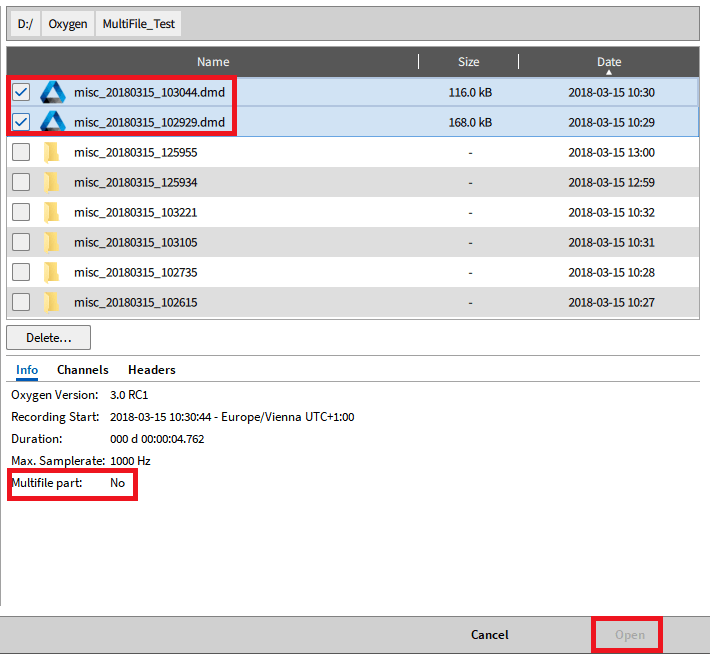Uncheck the misc_20180315_103044.dmd checkbox
This screenshot has width=710, height=654.
(21, 93)
